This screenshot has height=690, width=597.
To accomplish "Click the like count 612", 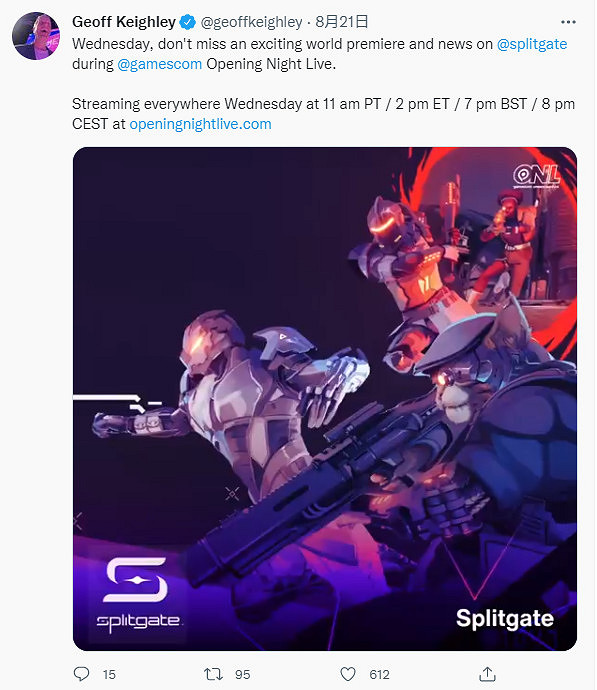I will [379, 674].
